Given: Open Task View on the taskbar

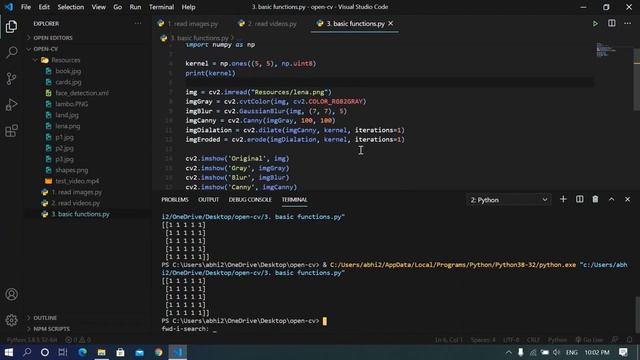Looking at the screenshot, I should pos(63,352).
